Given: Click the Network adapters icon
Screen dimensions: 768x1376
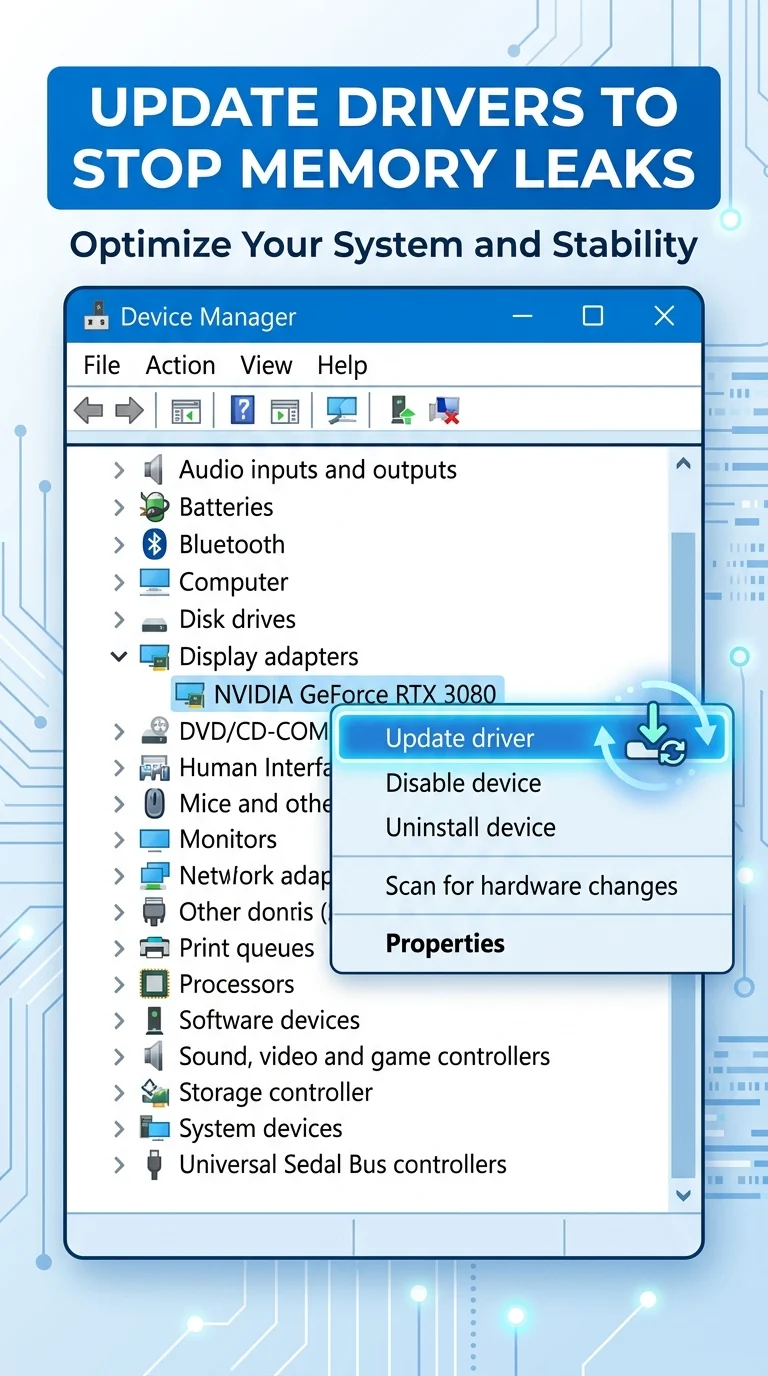Looking at the screenshot, I should [154, 876].
